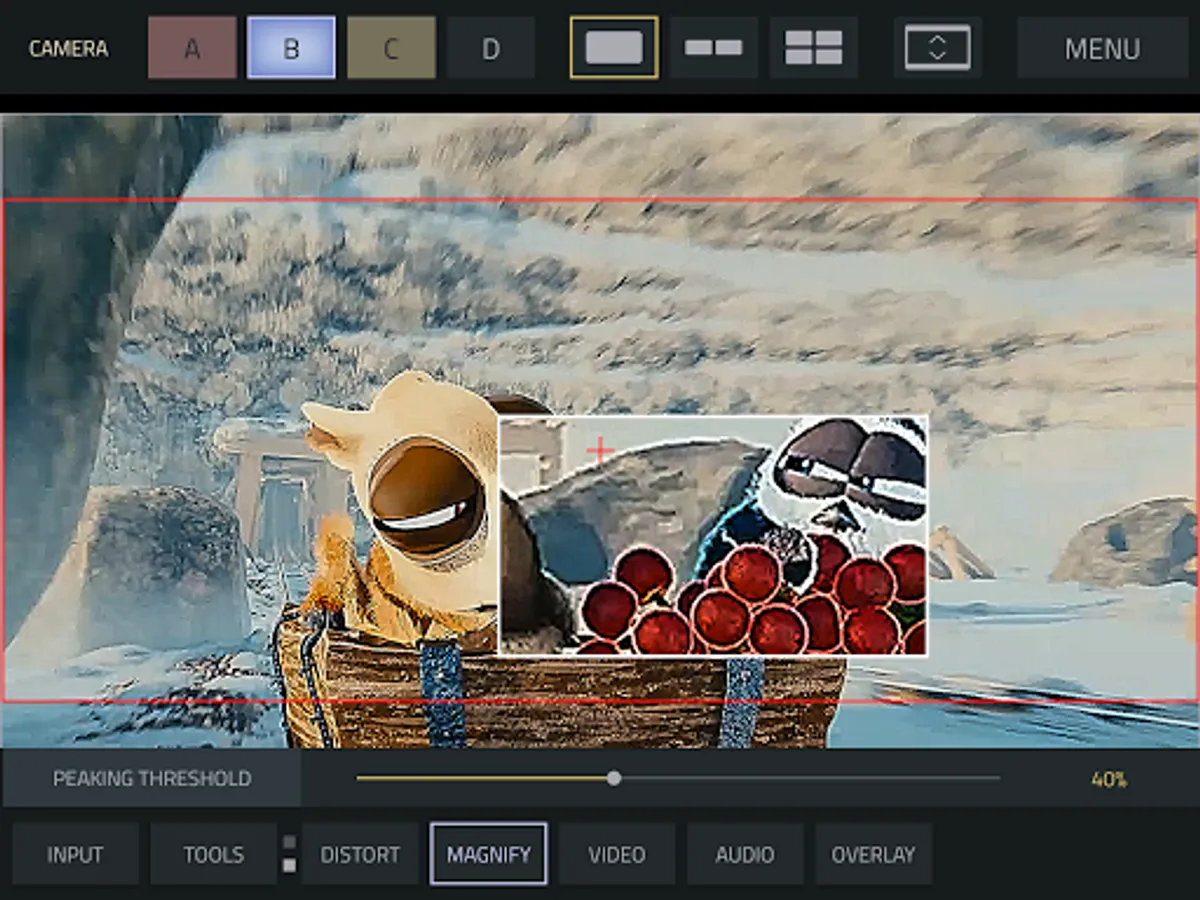Open the Peaking Threshold setting label
1200x900 pixels.
pos(152,778)
